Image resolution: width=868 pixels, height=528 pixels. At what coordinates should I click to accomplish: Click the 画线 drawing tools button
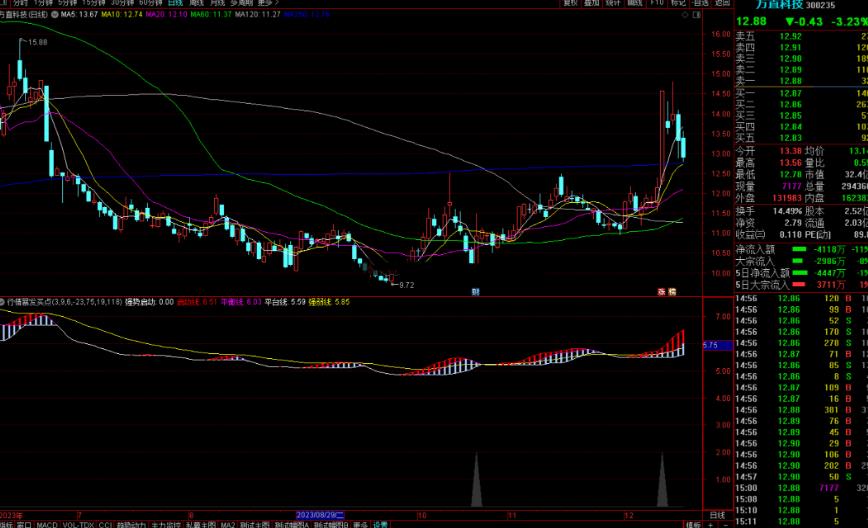[635, 3]
